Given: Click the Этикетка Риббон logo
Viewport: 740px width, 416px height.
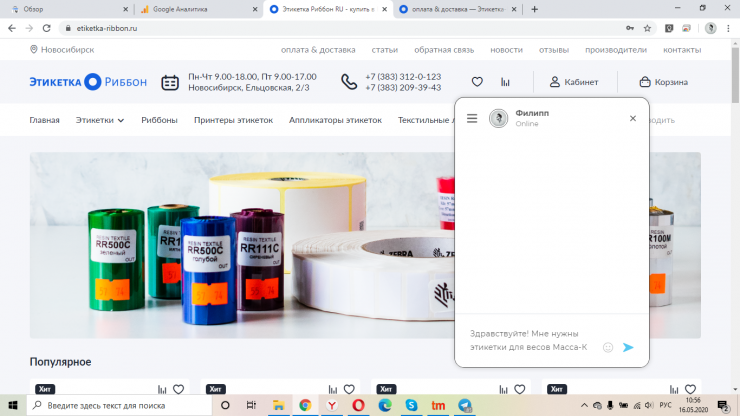Looking at the screenshot, I should [x=88, y=82].
